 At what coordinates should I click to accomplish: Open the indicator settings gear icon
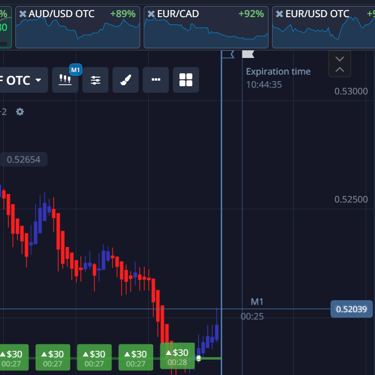tap(20, 112)
